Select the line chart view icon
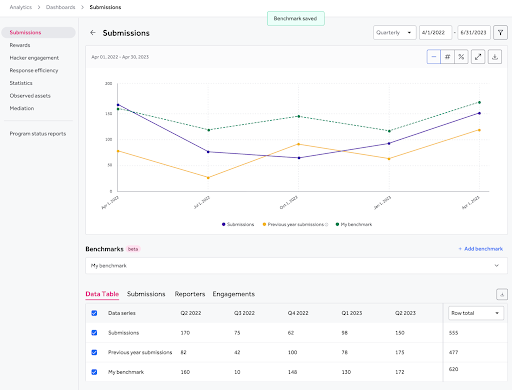 click(434, 57)
